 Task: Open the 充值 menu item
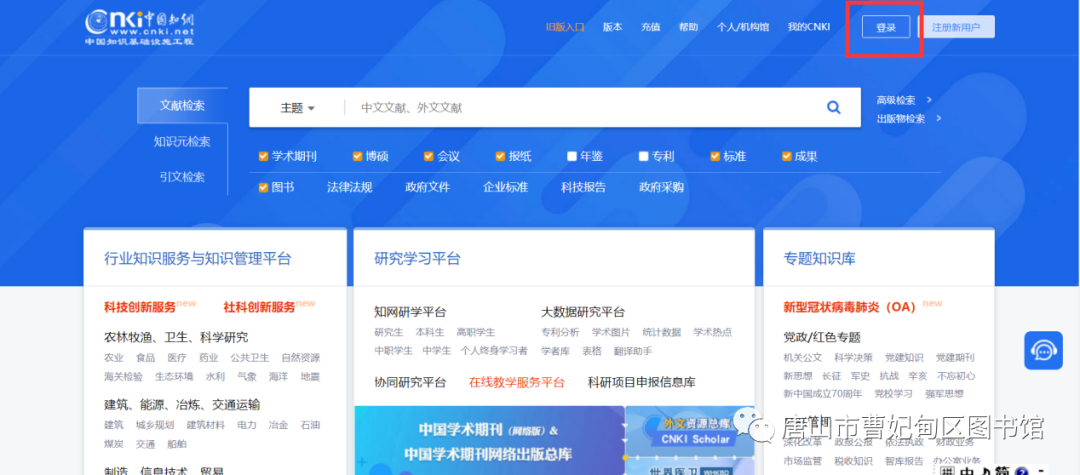tap(650, 28)
